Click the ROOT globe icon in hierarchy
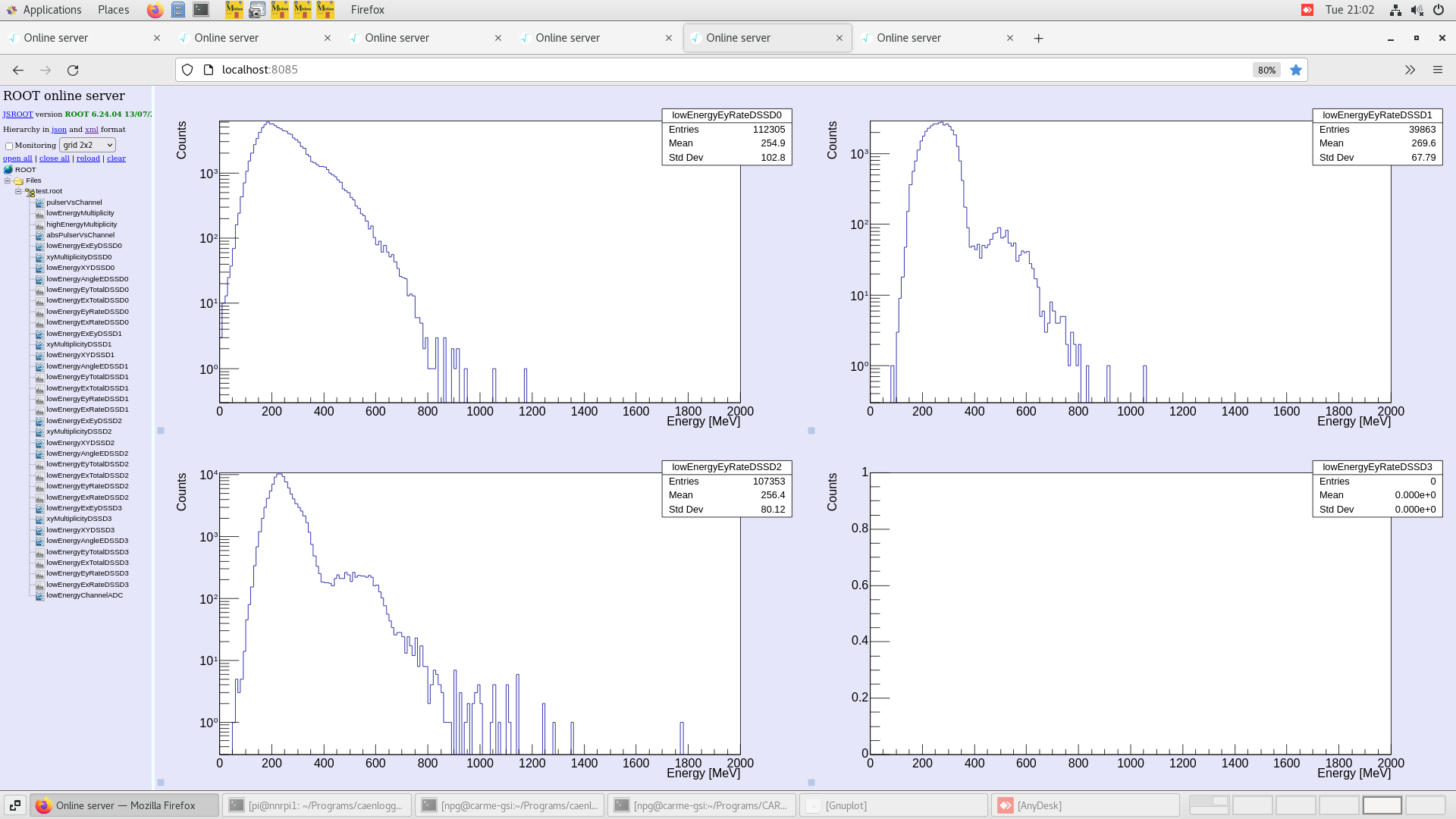This screenshot has width=1456, height=819. click(8, 170)
